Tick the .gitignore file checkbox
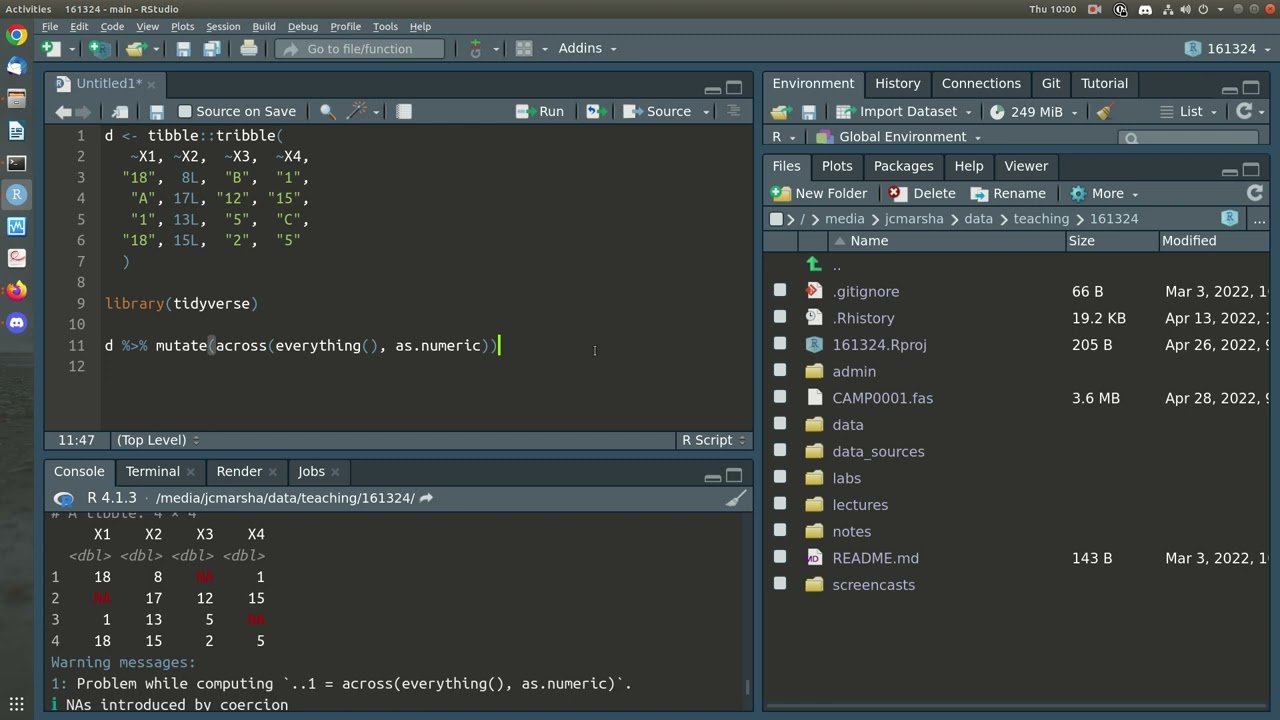This screenshot has width=1280, height=720. (x=780, y=290)
